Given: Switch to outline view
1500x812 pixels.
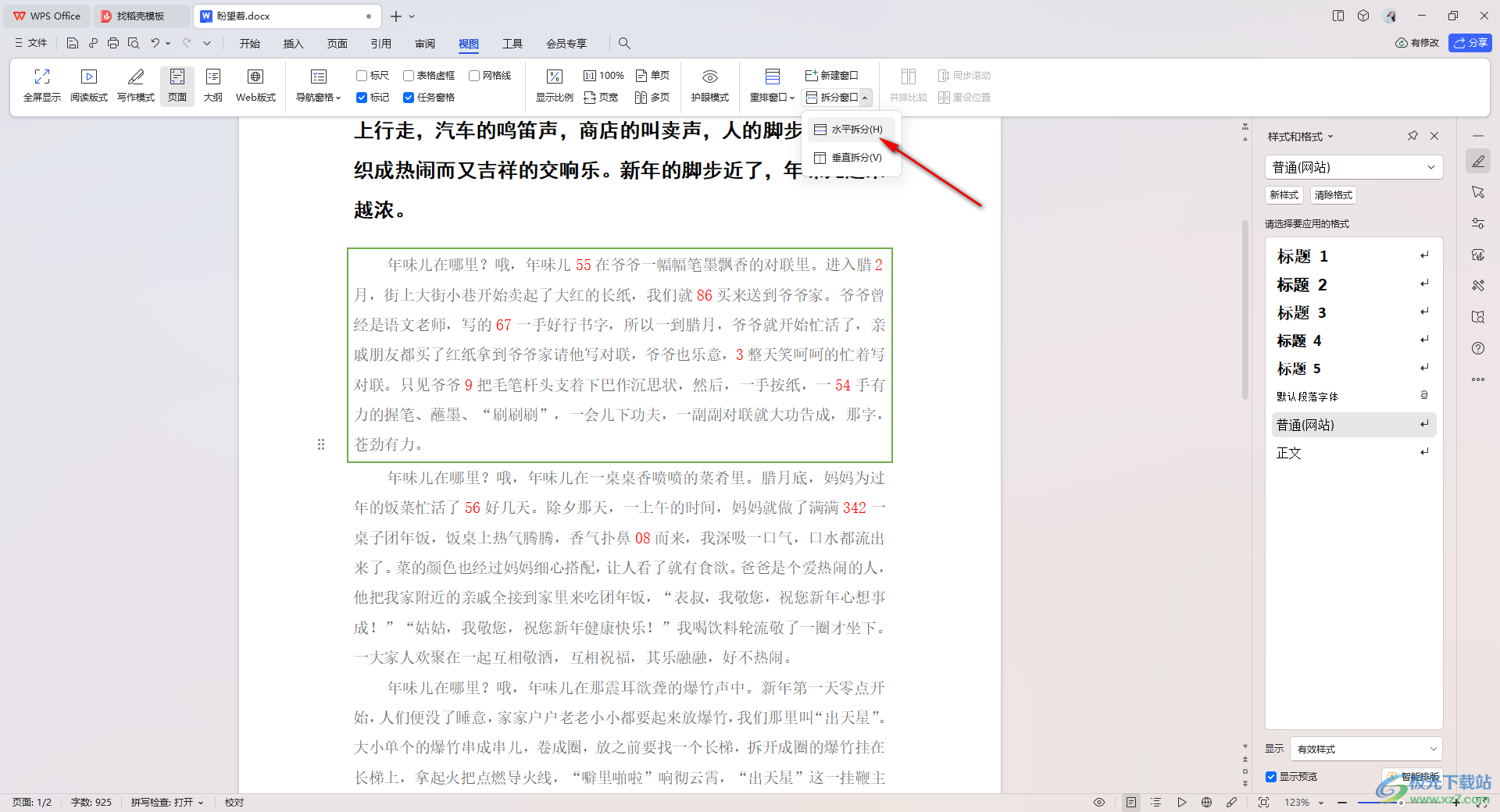Looking at the screenshot, I should (x=213, y=85).
